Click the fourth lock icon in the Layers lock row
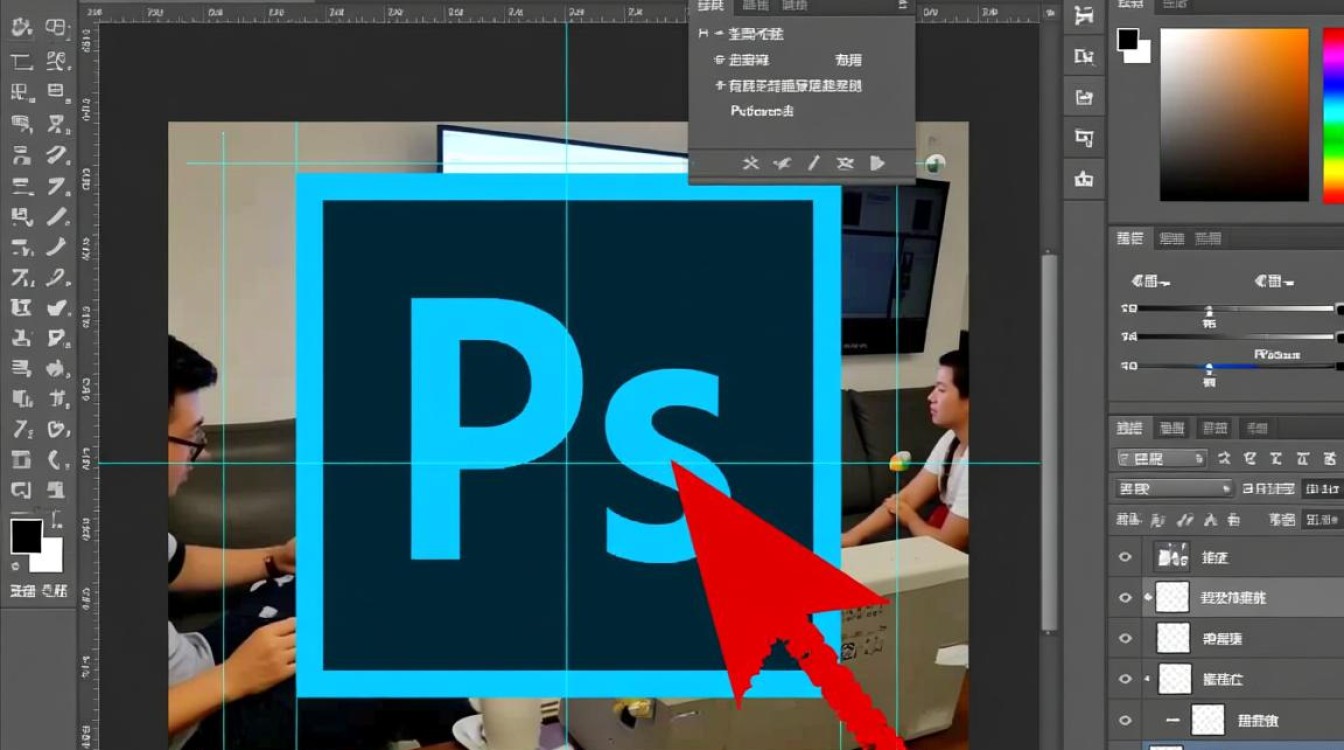Image resolution: width=1344 pixels, height=750 pixels. tap(1235, 520)
